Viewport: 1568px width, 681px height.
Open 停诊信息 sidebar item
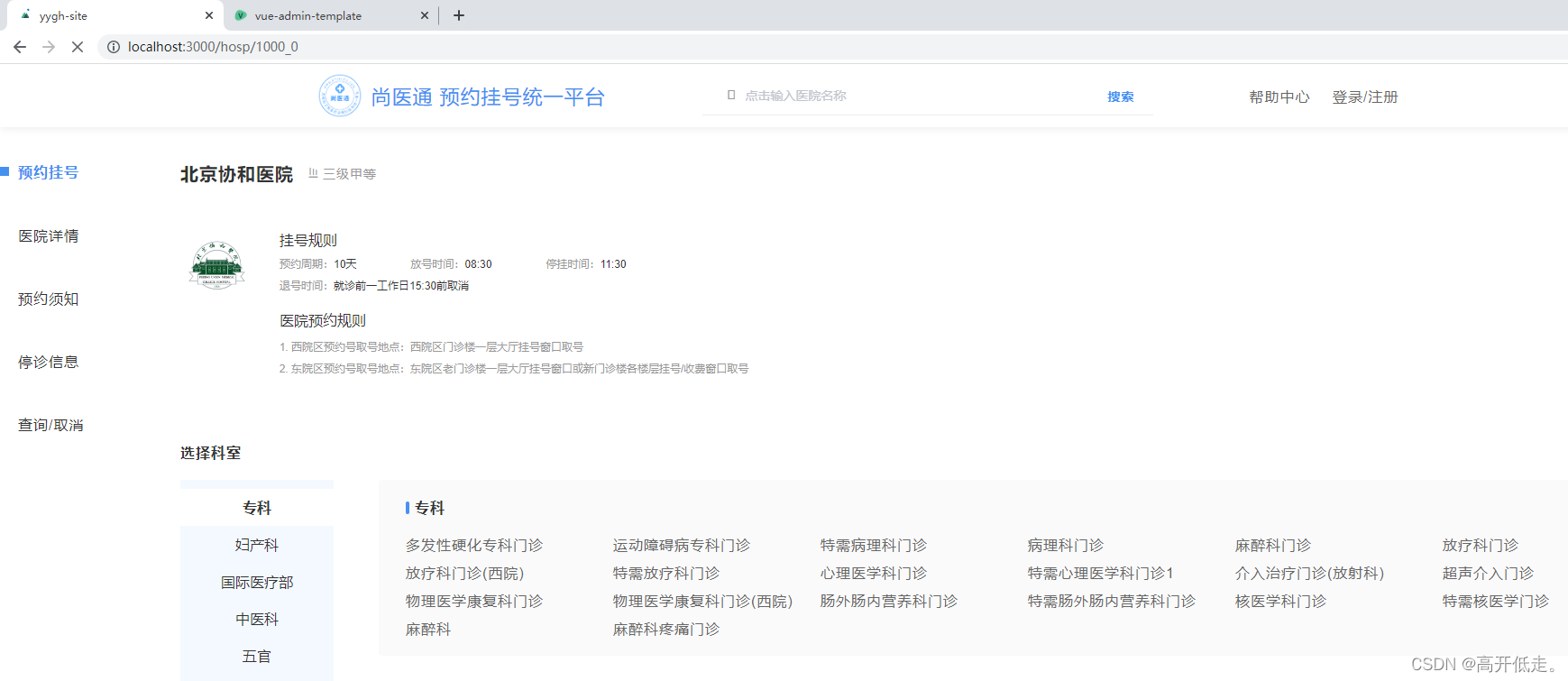coord(49,362)
